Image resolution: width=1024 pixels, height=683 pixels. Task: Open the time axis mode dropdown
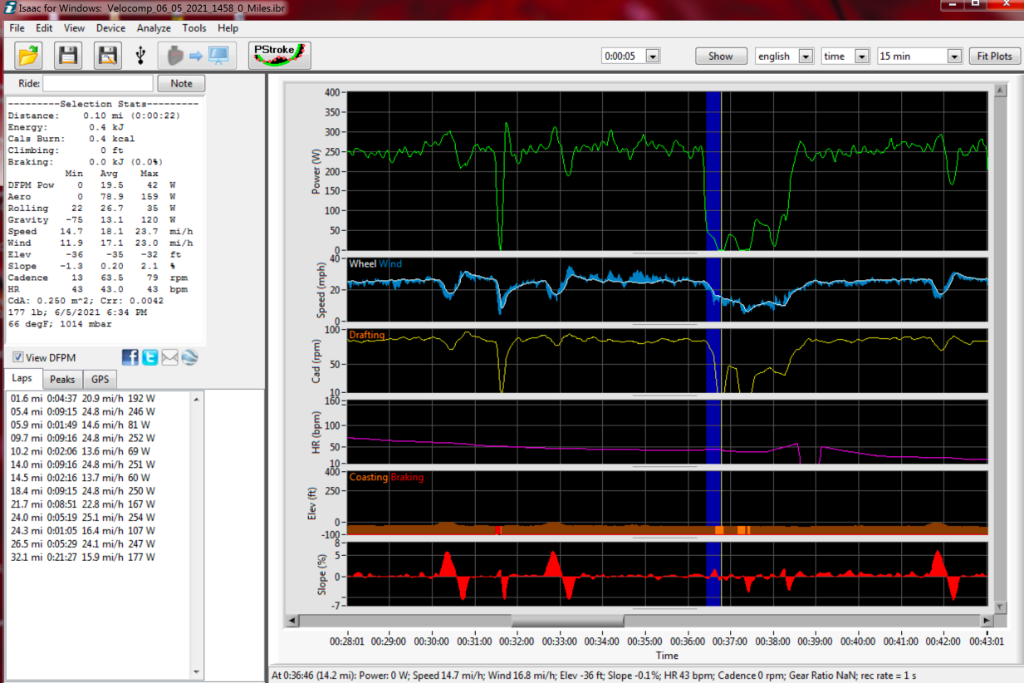862,56
